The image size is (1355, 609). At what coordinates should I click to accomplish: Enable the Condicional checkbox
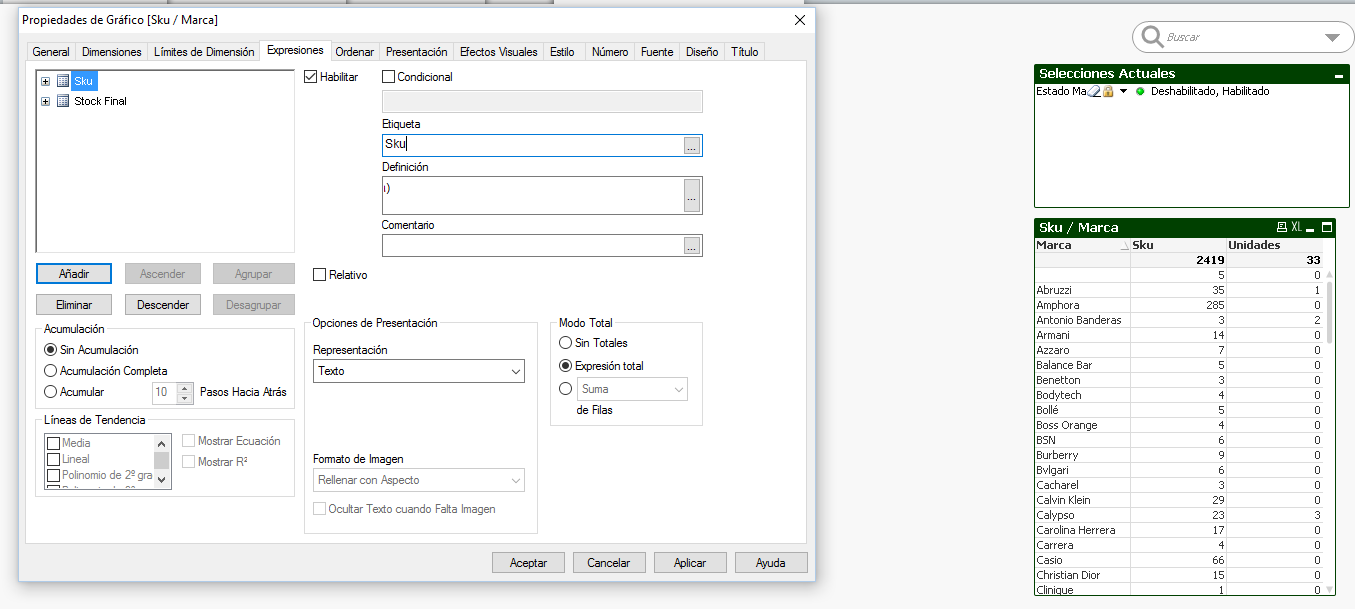389,77
